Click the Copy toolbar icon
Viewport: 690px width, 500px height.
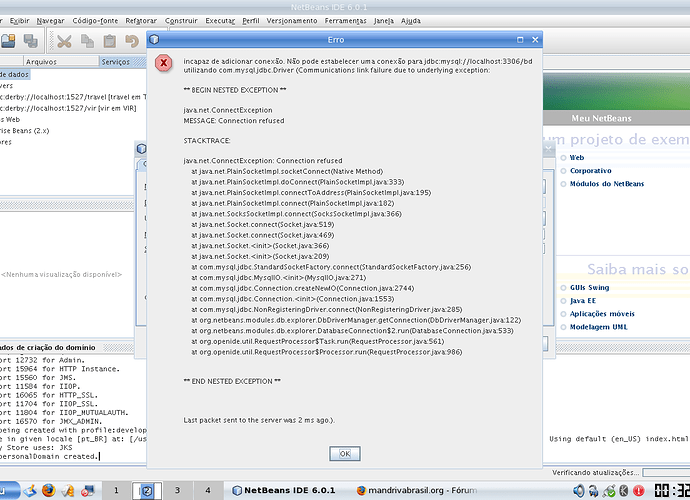point(87,41)
